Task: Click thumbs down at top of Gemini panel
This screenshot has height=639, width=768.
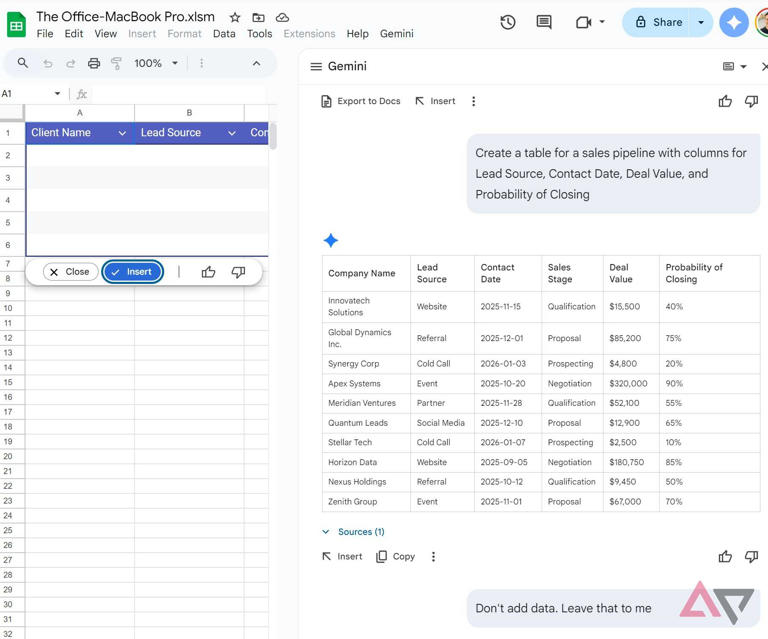Action: pyautogui.click(x=751, y=101)
